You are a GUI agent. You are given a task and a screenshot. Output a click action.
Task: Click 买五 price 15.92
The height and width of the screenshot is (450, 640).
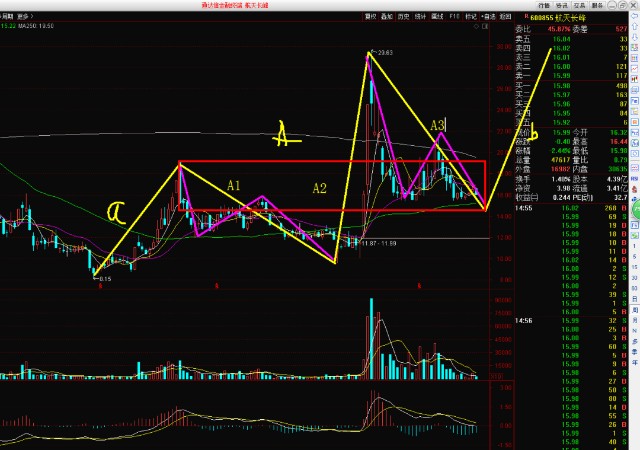pos(561,122)
